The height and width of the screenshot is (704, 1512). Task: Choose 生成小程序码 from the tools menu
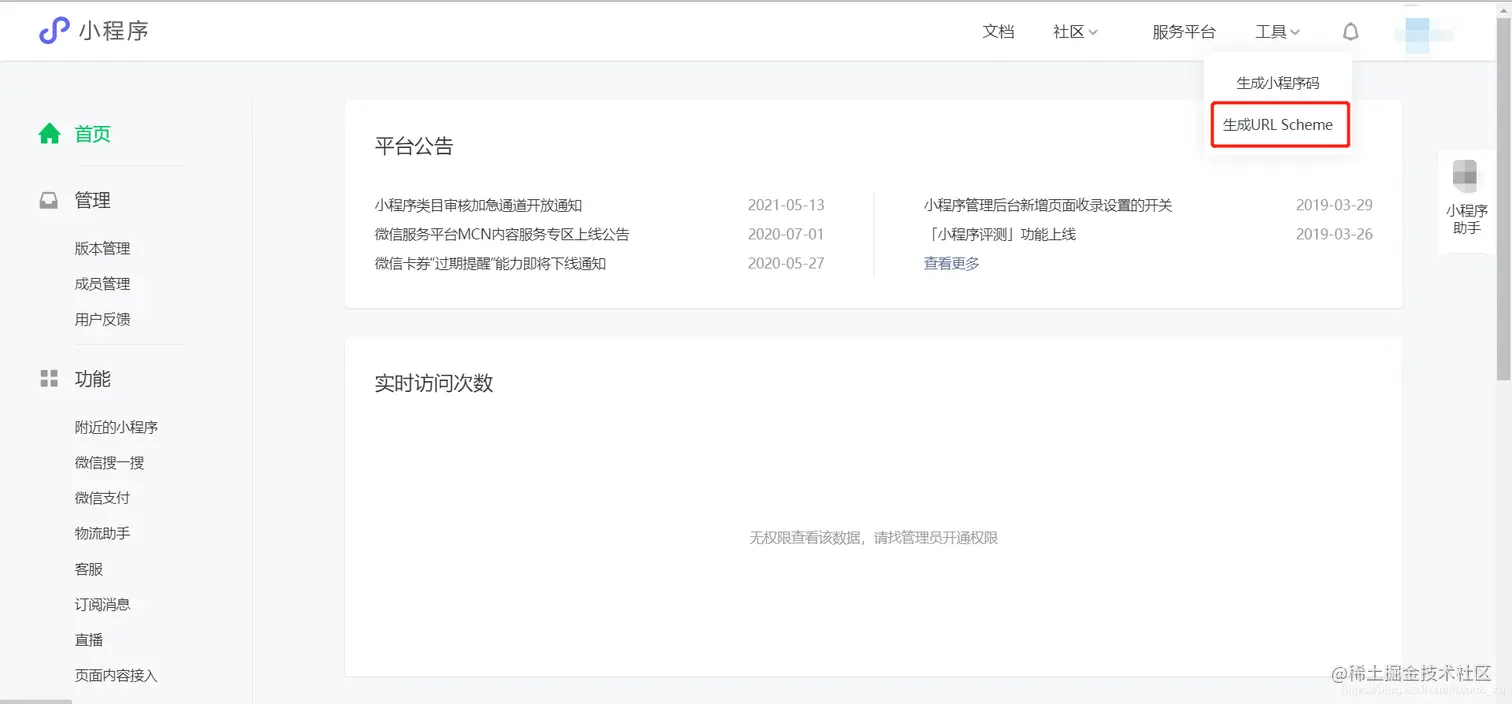pyautogui.click(x=1279, y=82)
